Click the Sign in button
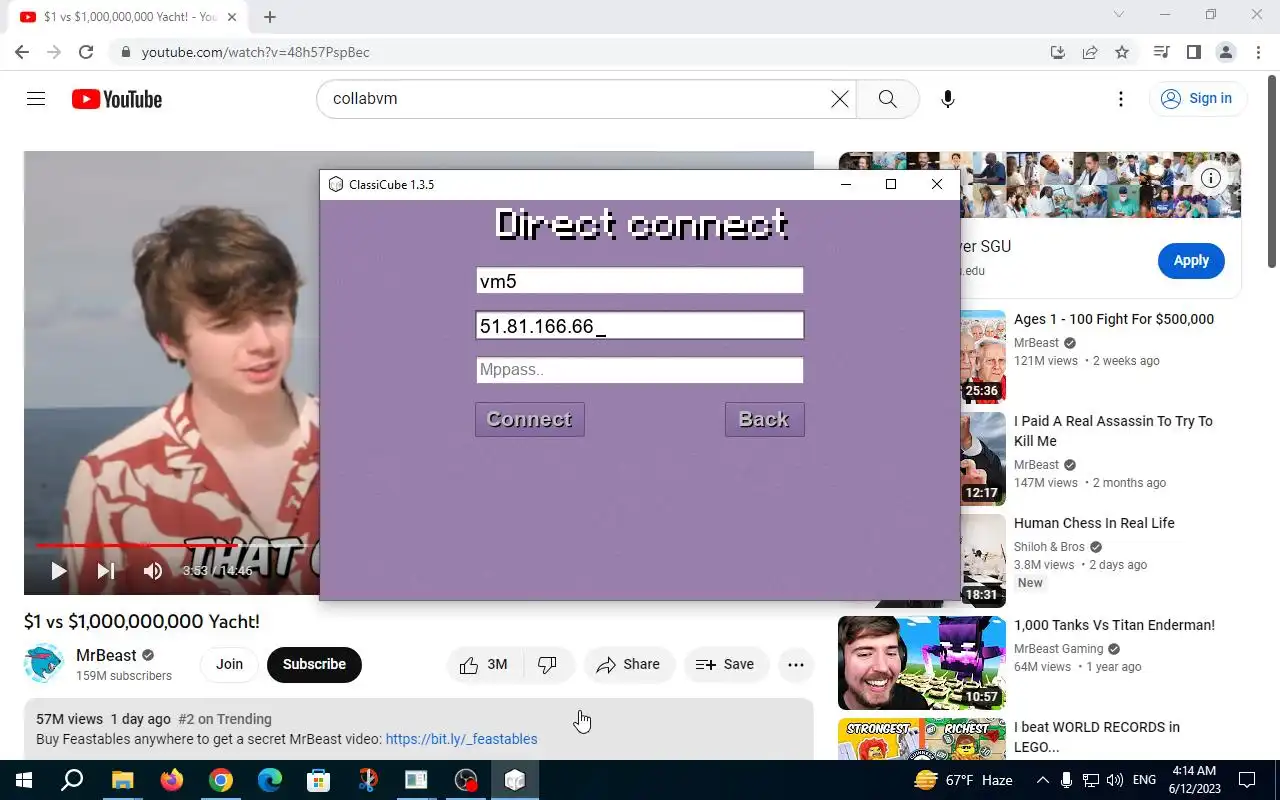 point(1197,98)
